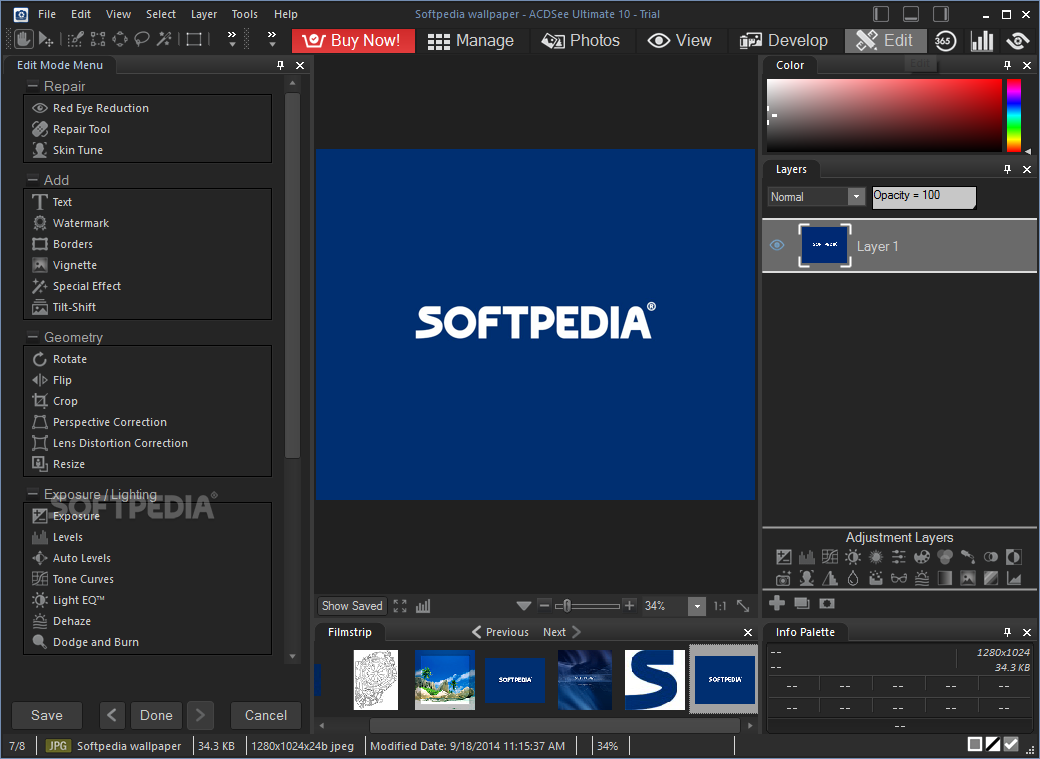Image resolution: width=1040 pixels, height=759 pixels.
Task: Toggle pin on Layers panel
Action: (1008, 169)
